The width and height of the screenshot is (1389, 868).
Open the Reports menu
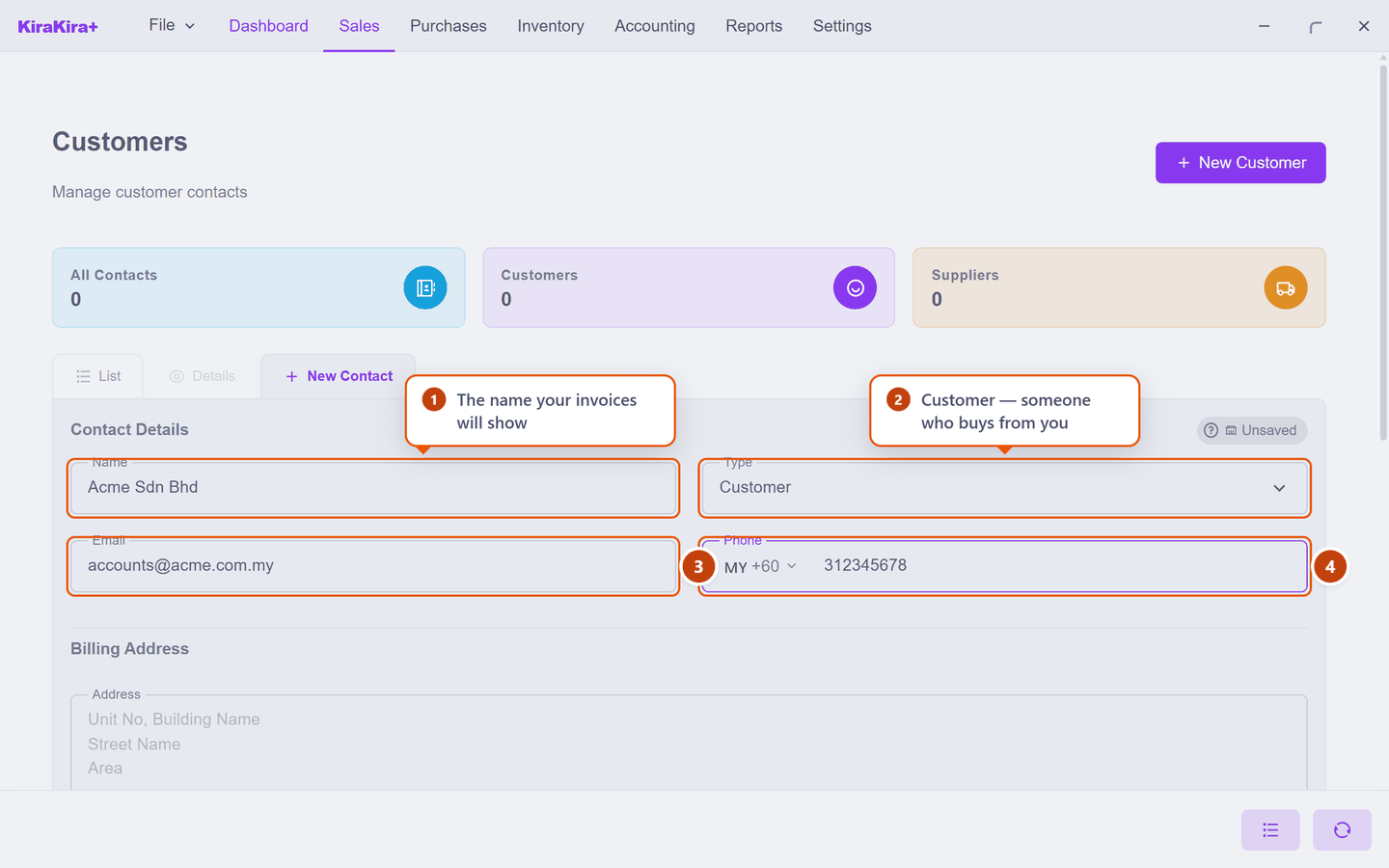point(753,26)
